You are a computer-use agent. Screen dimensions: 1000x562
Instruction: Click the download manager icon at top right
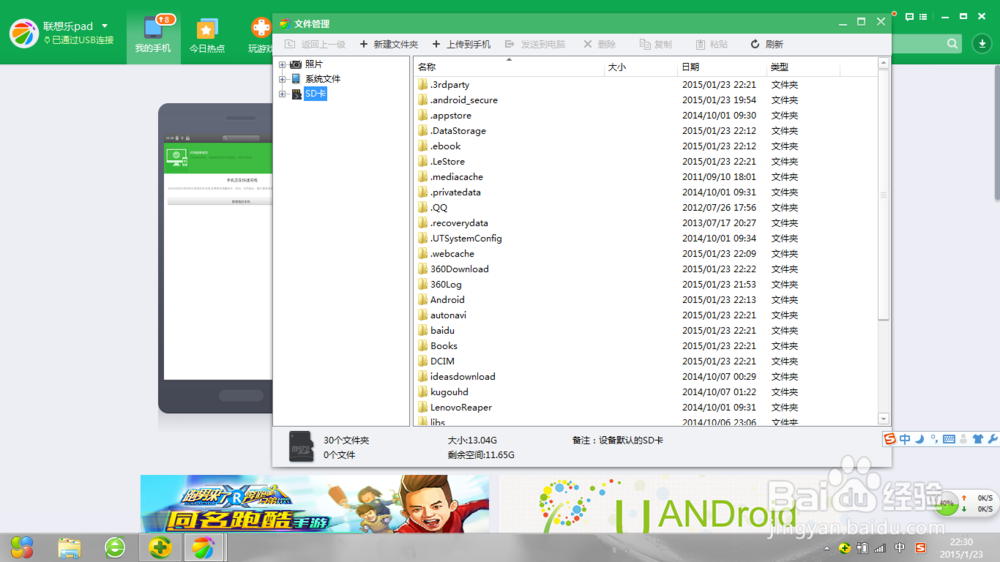point(982,43)
